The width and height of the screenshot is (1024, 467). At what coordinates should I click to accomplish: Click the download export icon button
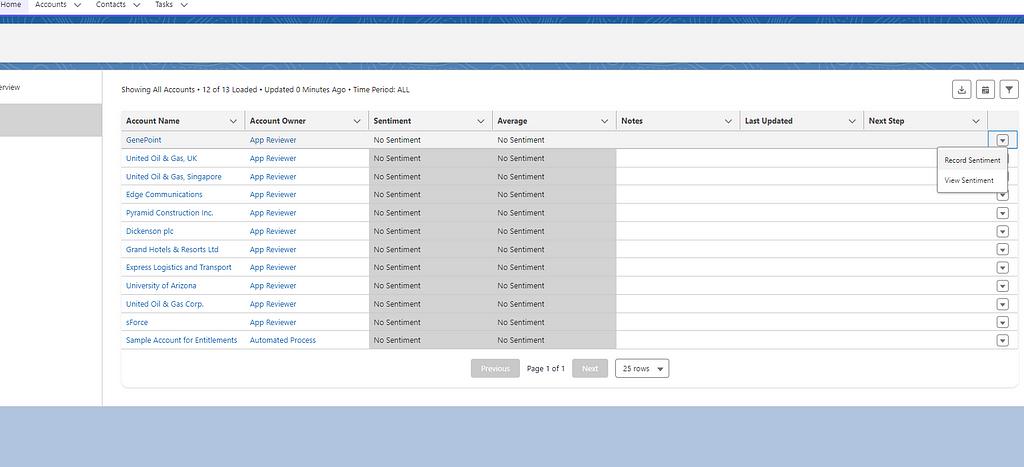(961, 90)
